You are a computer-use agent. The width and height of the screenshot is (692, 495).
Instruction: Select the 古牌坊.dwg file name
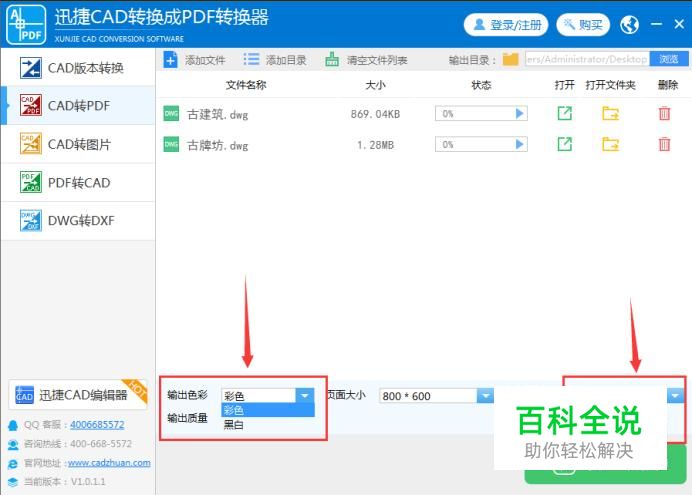[x=218, y=145]
